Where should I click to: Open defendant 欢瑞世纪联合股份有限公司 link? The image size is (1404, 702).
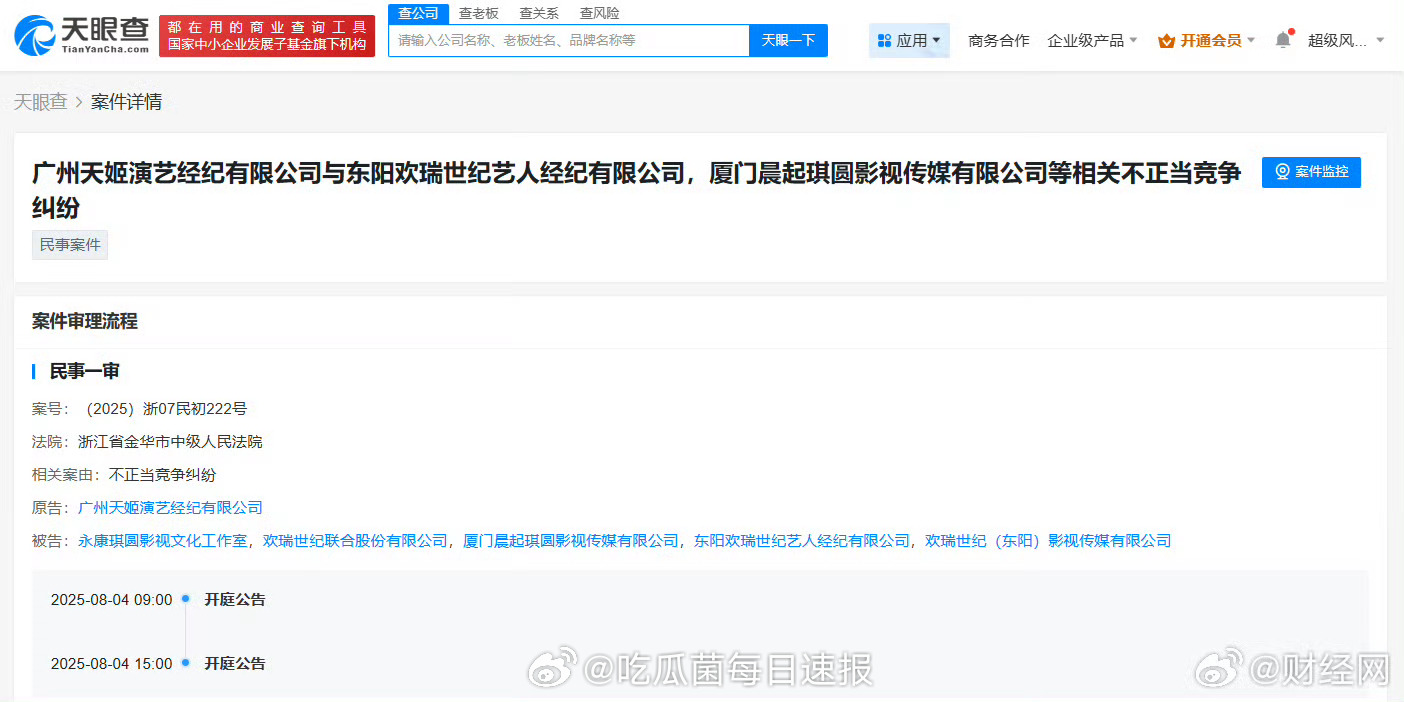[x=355, y=541]
